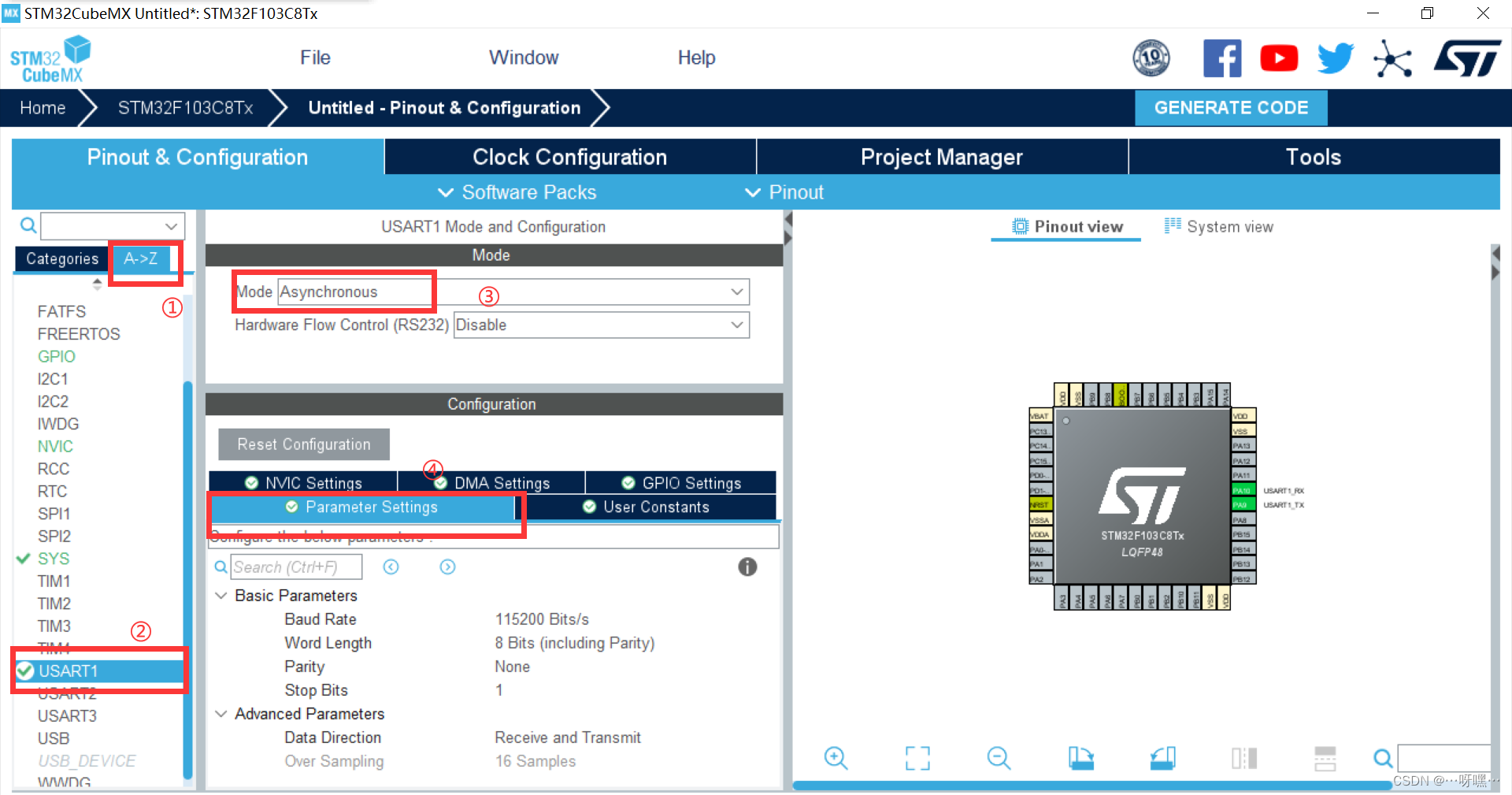Select GPIO in the peripheral list
The height and width of the screenshot is (795, 1512).
[x=57, y=356]
